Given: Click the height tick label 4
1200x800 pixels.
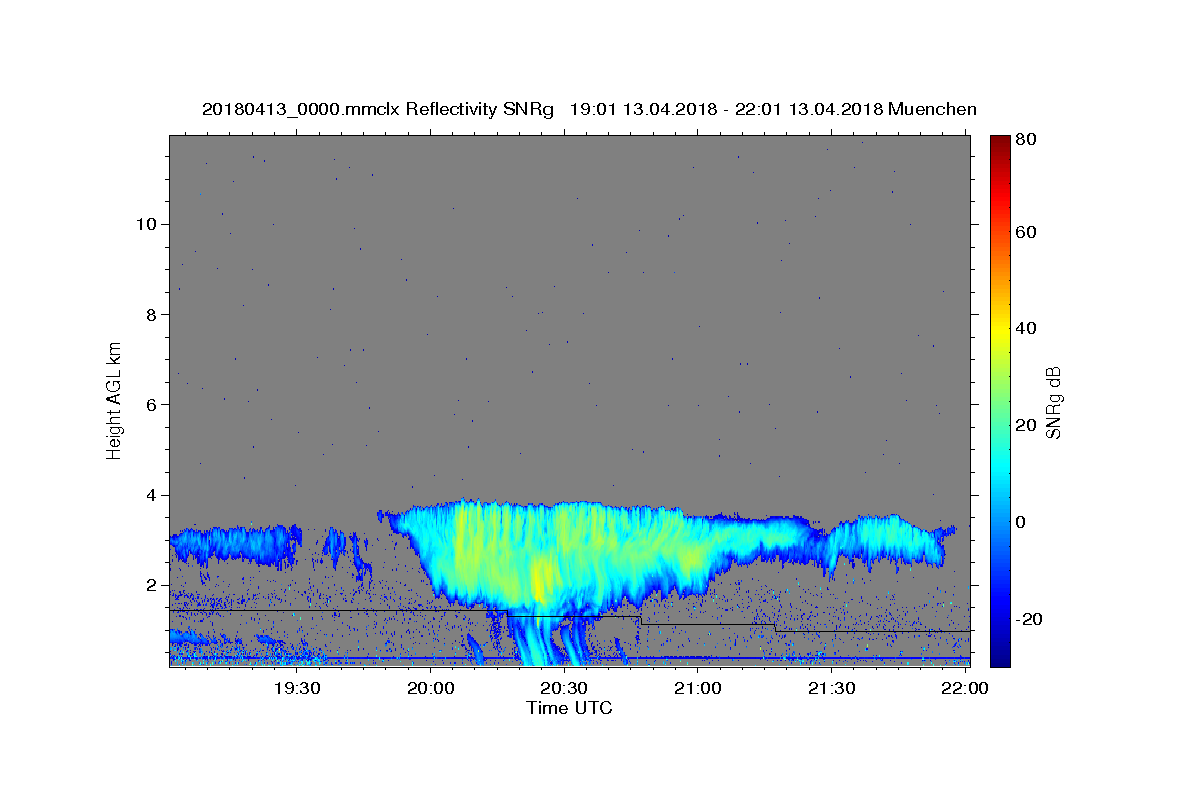Looking at the screenshot, I should (x=152, y=495).
